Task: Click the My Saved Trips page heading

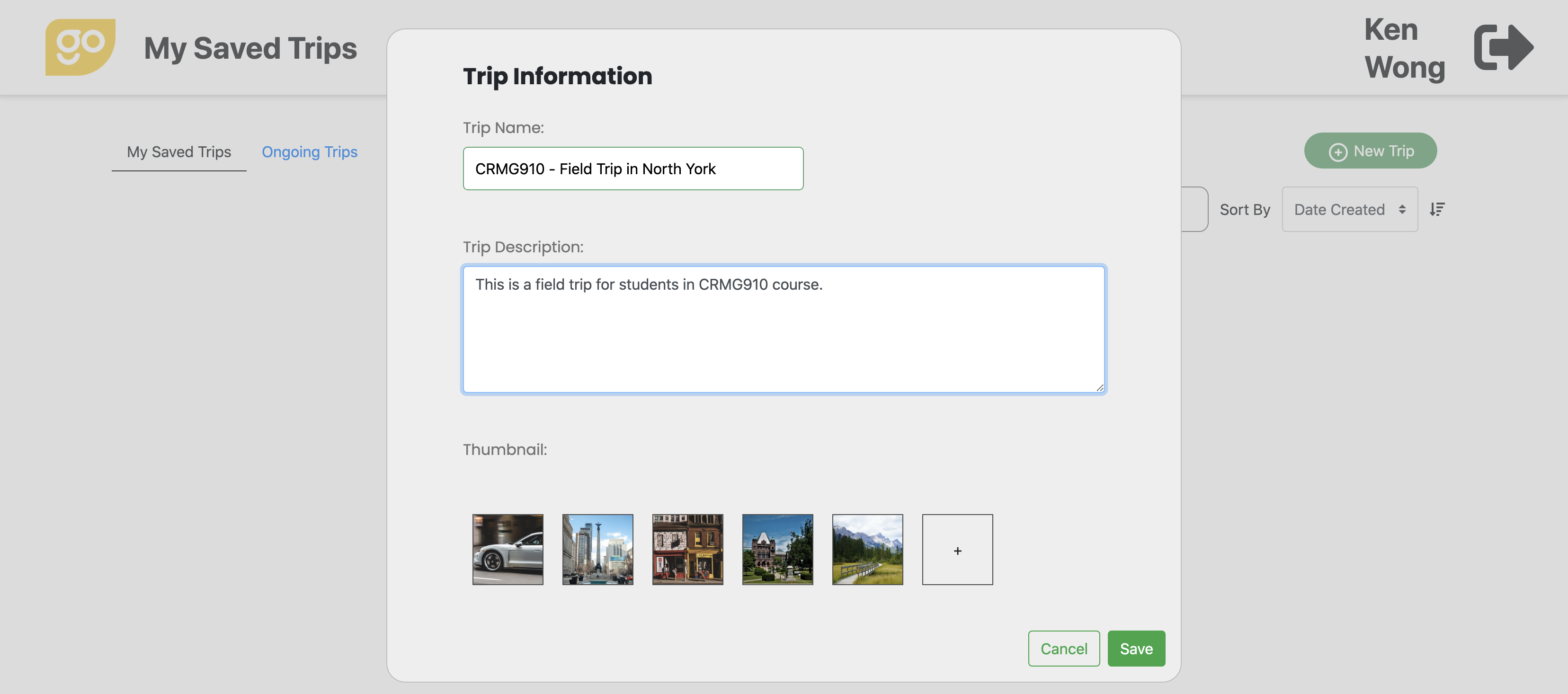Action: [x=250, y=48]
